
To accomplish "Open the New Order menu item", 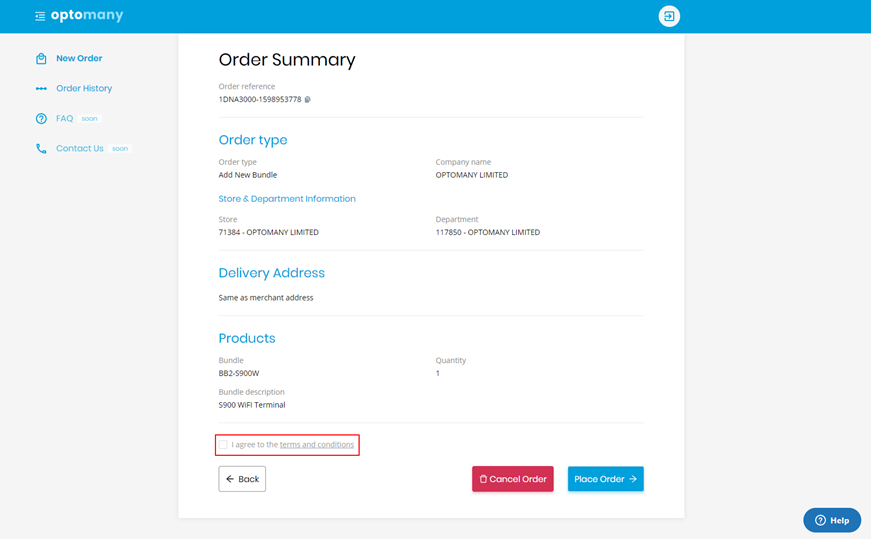I will [79, 58].
